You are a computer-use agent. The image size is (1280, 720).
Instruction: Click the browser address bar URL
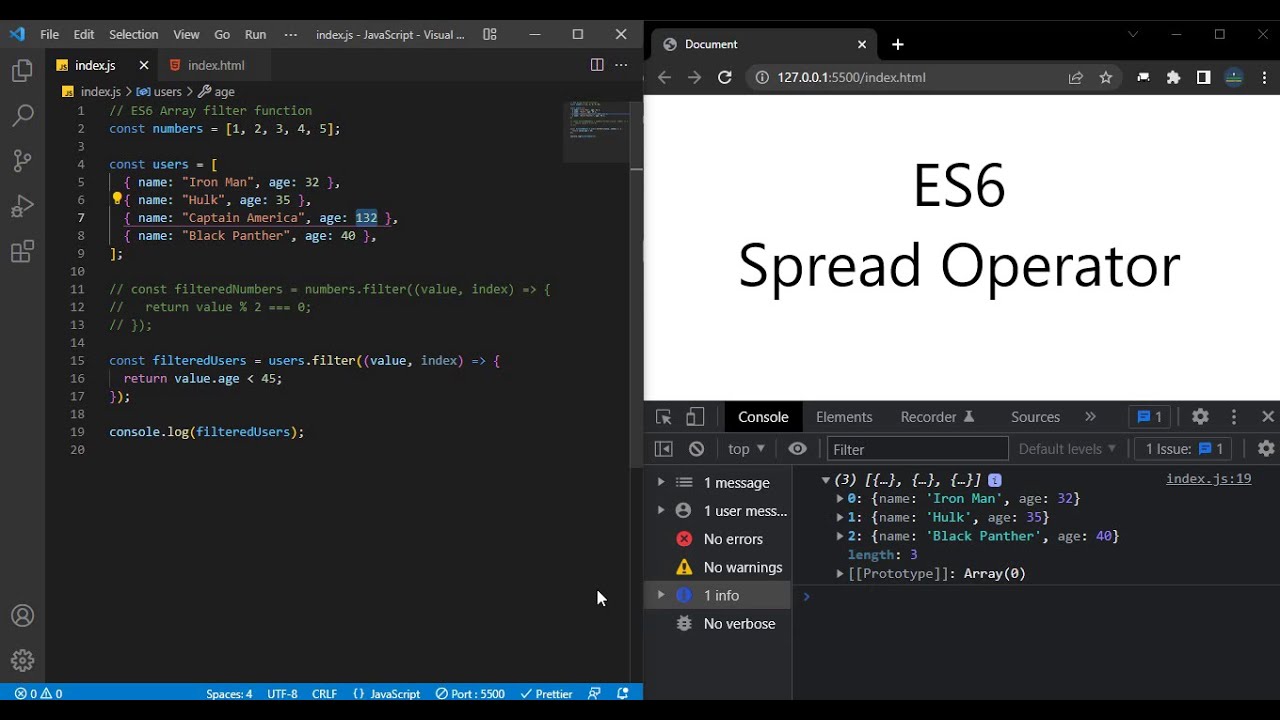point(851,77)
